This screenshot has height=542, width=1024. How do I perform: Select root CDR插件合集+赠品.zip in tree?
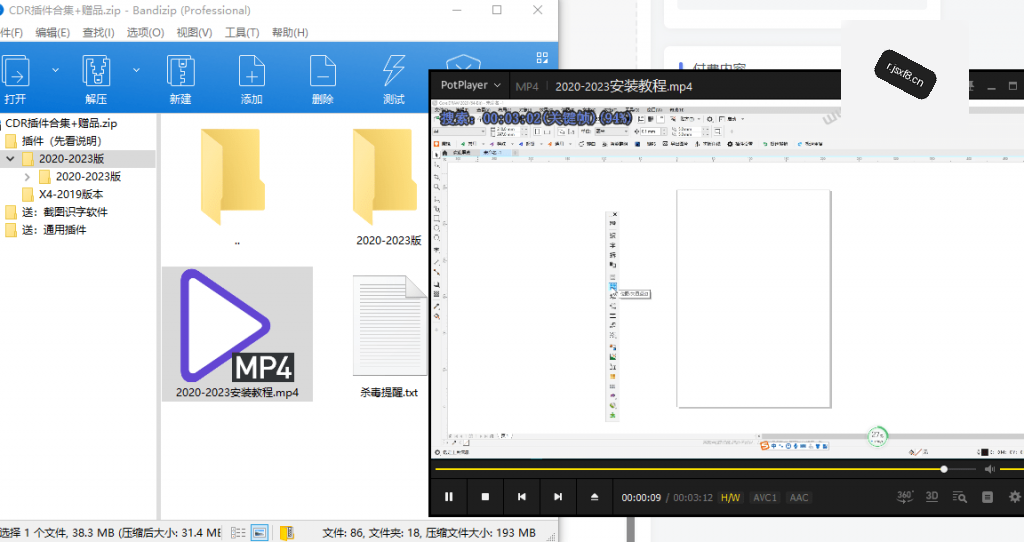[61, 123]
